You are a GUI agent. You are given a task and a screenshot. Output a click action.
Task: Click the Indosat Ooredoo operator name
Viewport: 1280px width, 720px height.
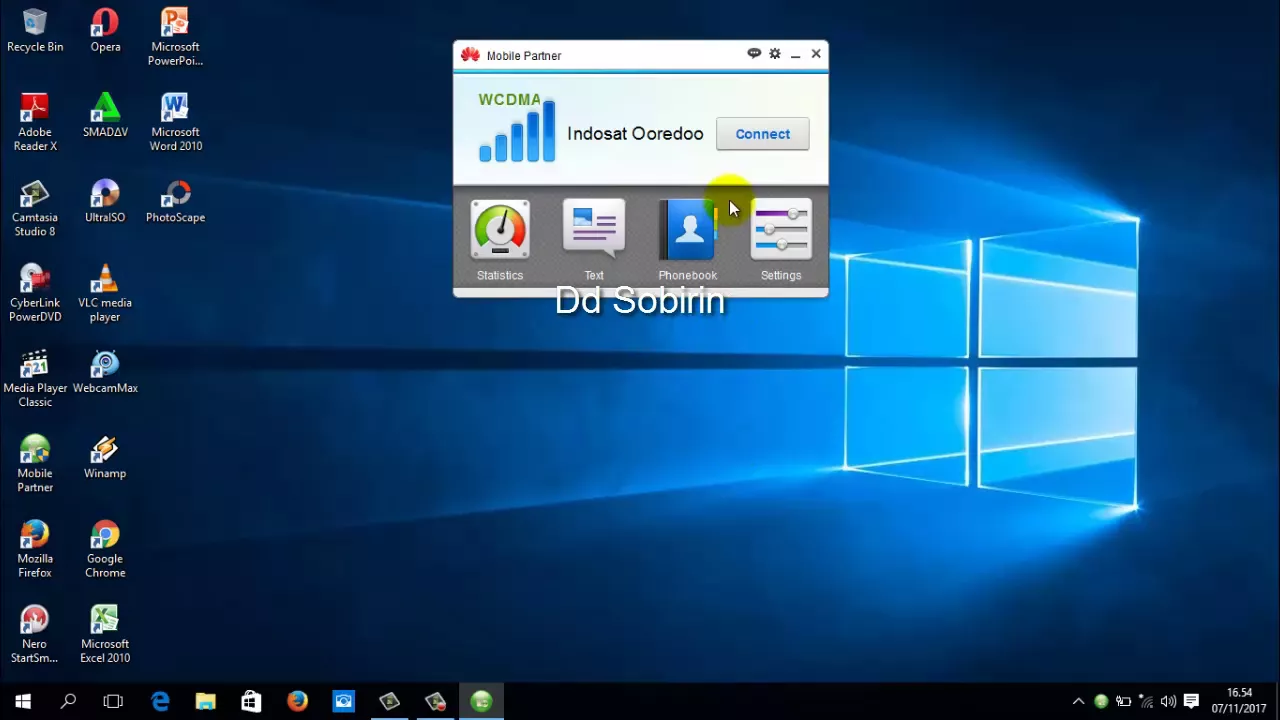click(635, 134)
